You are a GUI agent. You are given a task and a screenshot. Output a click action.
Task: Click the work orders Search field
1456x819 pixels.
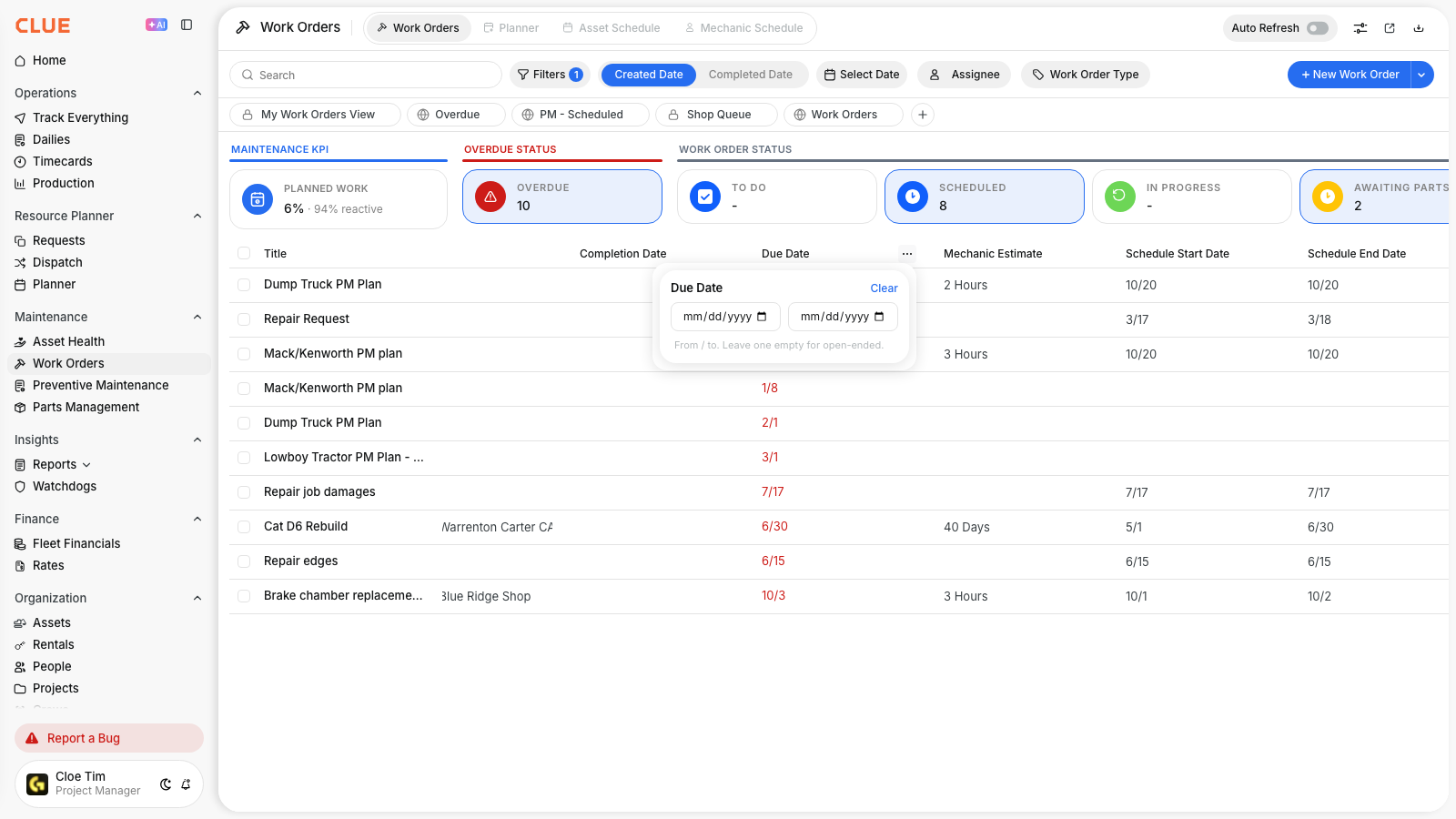coord(366,75)
